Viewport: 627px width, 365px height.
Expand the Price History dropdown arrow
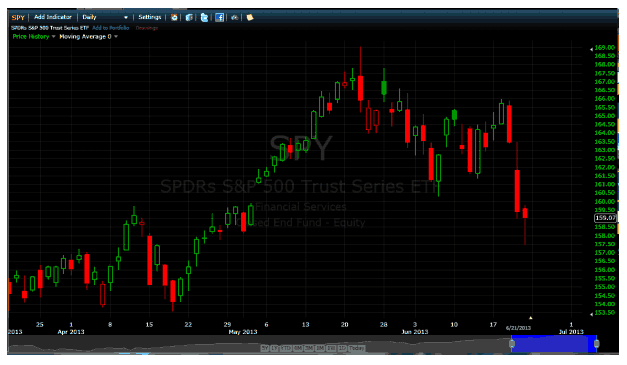[54, 36]
